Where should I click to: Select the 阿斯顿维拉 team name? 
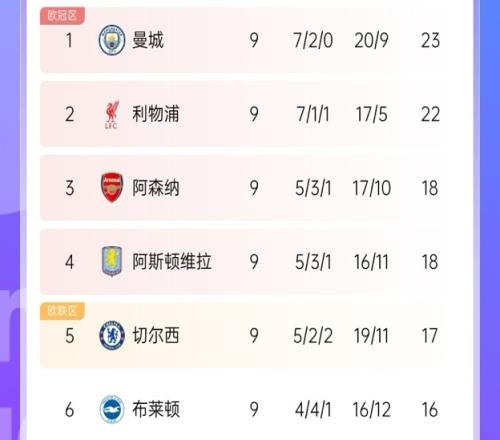click(x=172, y=261)
